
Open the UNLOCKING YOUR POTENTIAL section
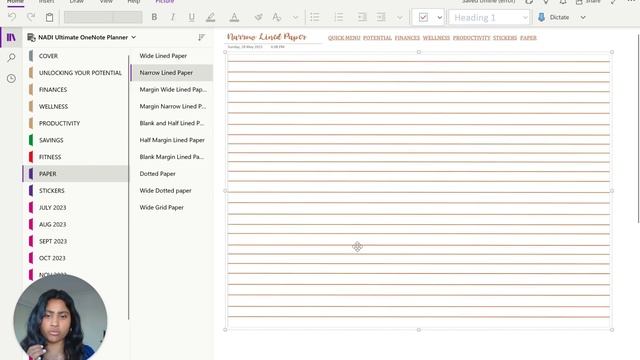pyautogui.click(x=76, y=73)
